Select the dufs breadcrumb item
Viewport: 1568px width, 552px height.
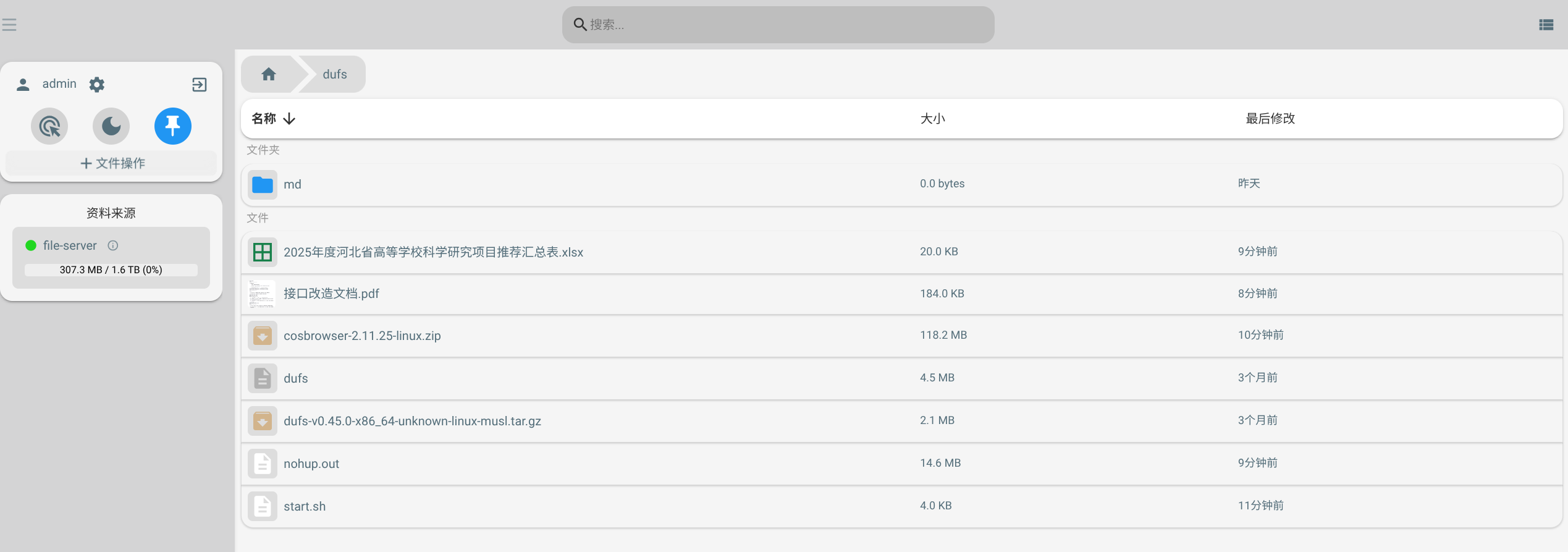tap(334, 74)
